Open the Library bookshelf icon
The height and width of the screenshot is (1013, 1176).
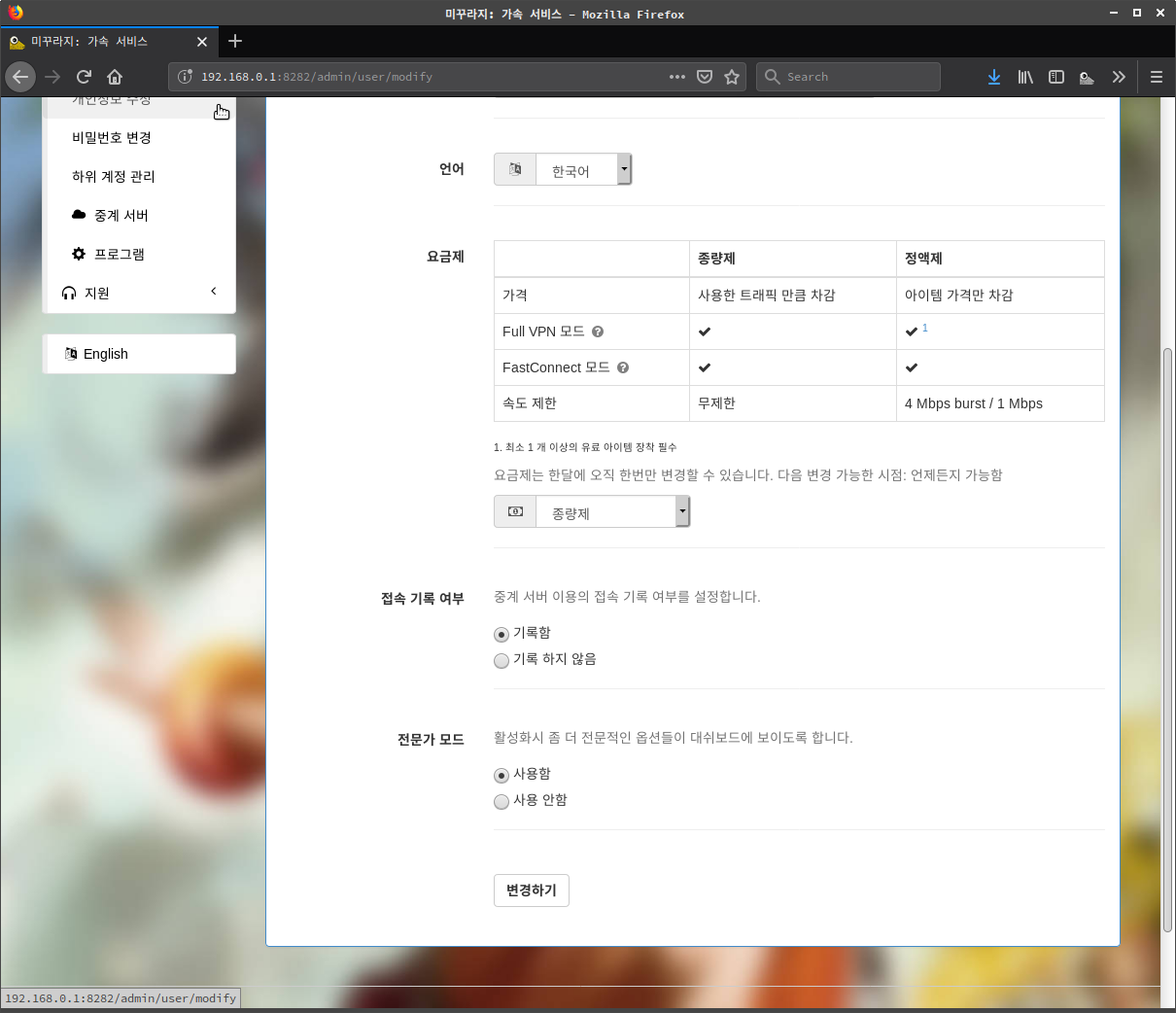pos(1025,77)
